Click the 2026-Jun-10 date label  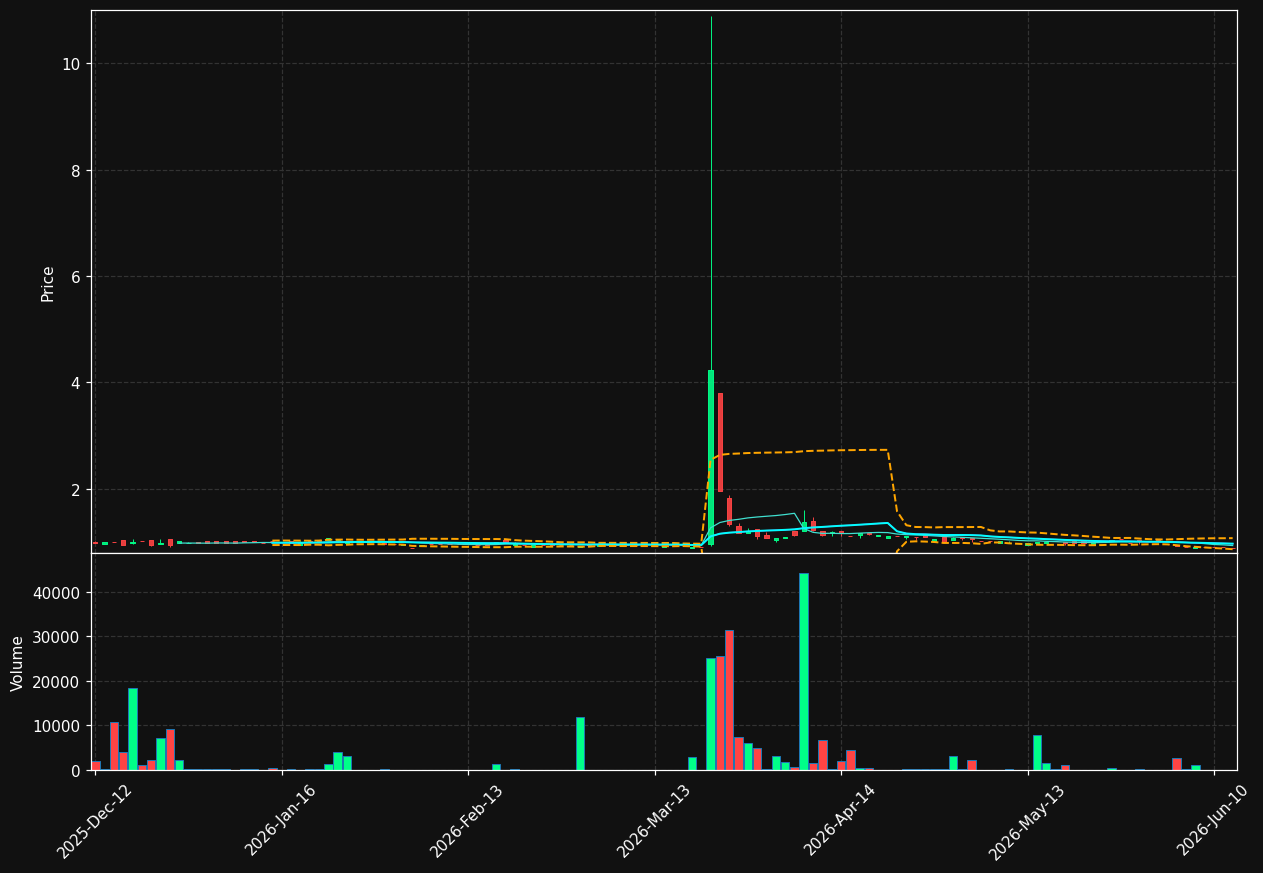click(x=1213, y=821)
